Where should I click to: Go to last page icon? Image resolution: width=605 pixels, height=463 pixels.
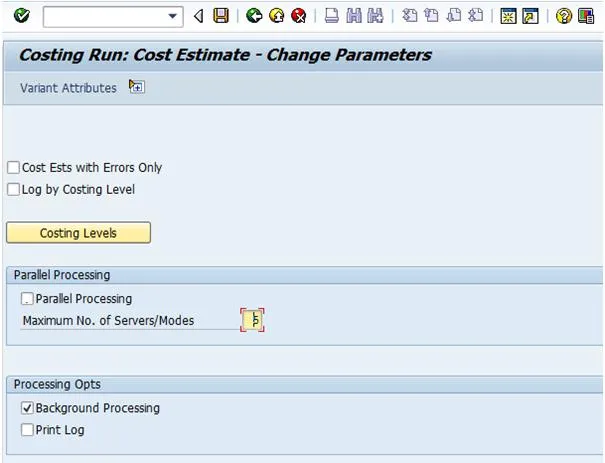tap(475, 16)
